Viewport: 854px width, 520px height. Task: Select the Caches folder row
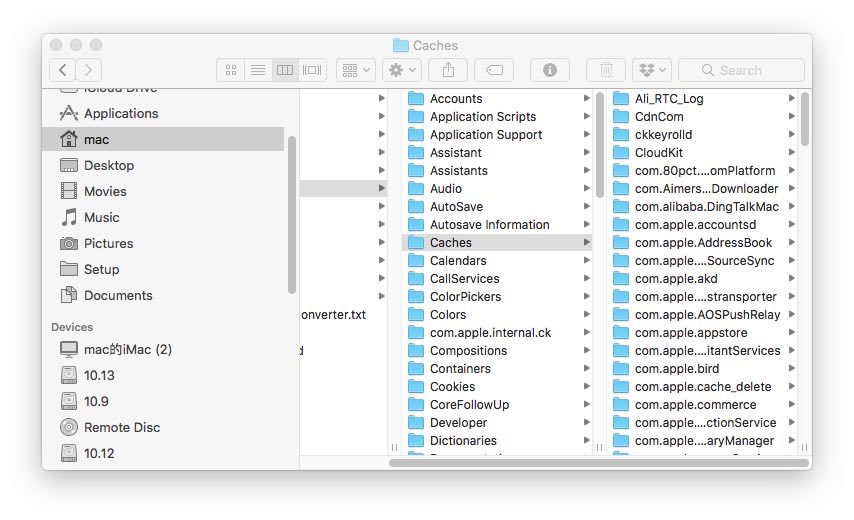497,242
